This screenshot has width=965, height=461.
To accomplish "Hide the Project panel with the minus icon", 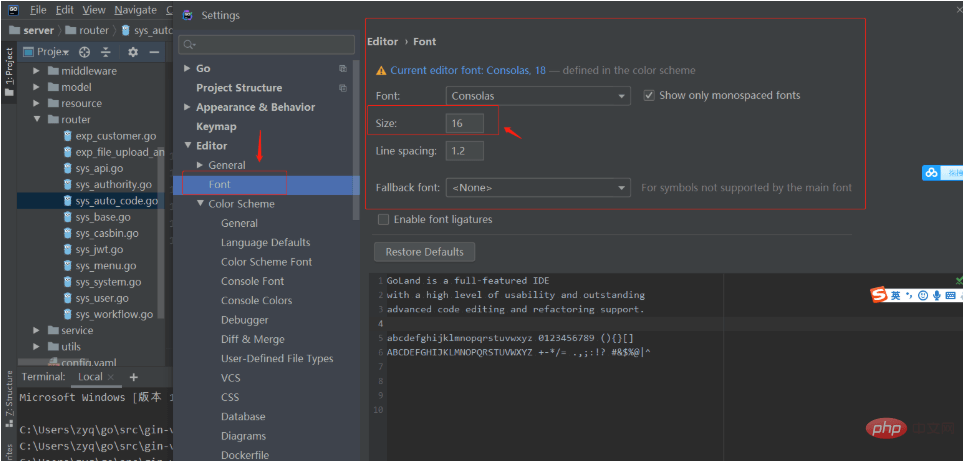I will click(x=154, y=52).
